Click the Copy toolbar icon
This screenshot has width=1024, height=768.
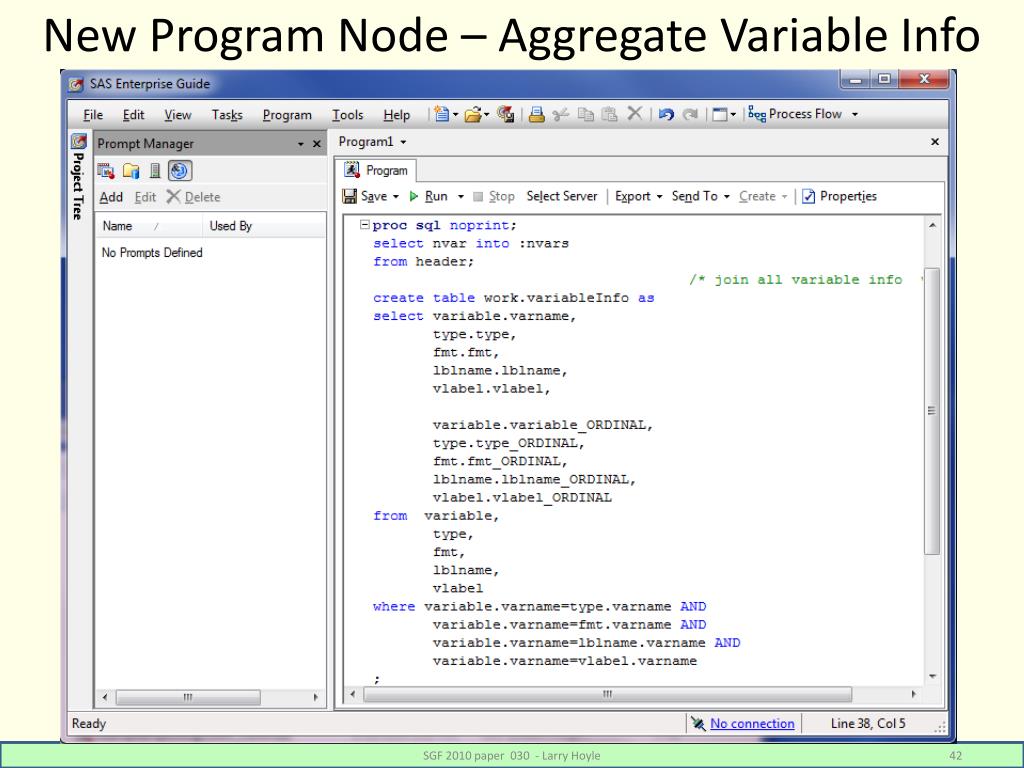tap(586, 115)
